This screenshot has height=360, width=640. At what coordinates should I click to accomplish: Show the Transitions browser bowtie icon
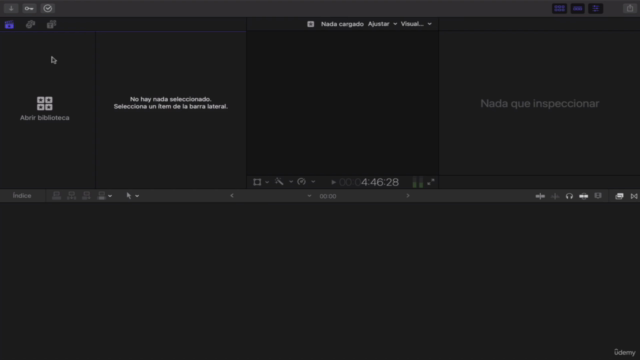634,196
